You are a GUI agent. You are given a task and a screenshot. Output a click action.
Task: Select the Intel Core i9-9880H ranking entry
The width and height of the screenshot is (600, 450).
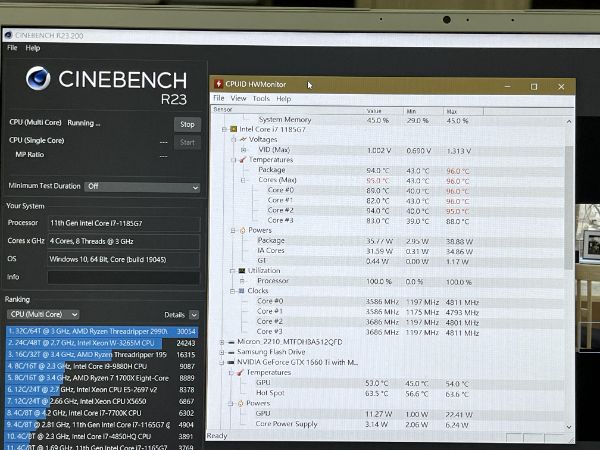(x=102, y=367)
